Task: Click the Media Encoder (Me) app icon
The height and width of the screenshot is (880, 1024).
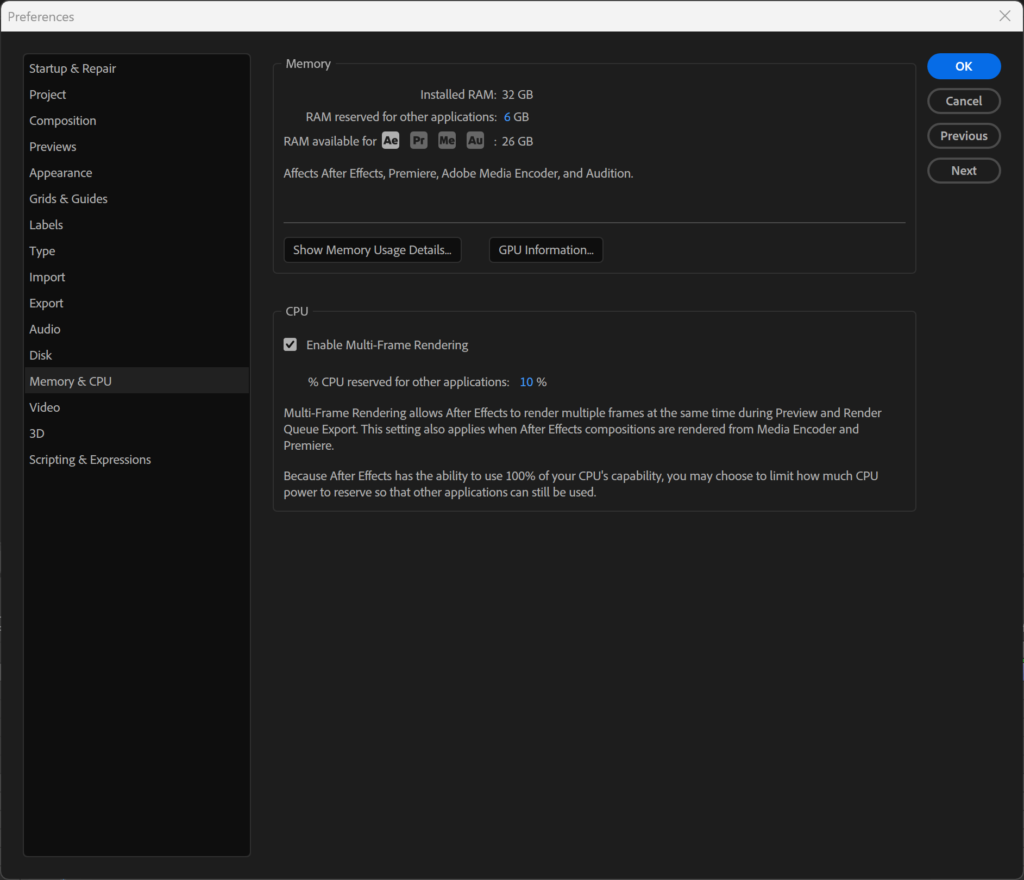Action: coord(447,141)
